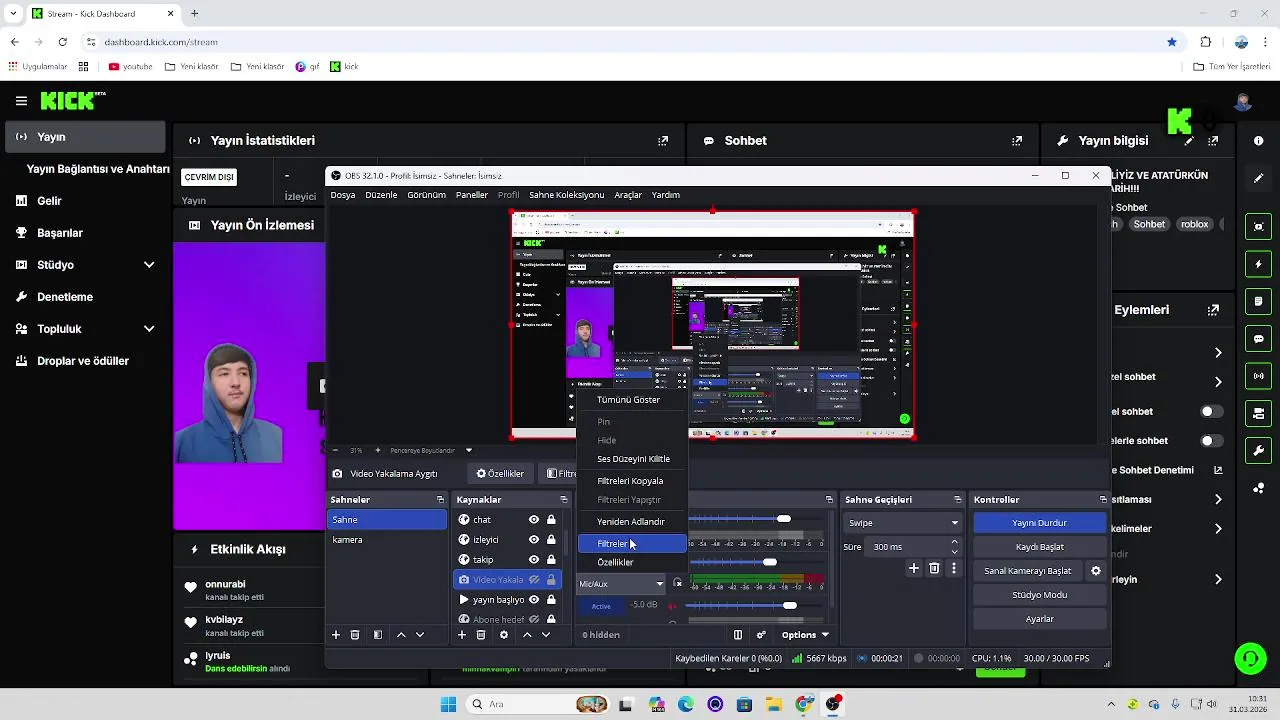This screenshot has height=720, width=1280.
Task: Click Kaydı Başlat button
Action: (x=1039, y=547)
